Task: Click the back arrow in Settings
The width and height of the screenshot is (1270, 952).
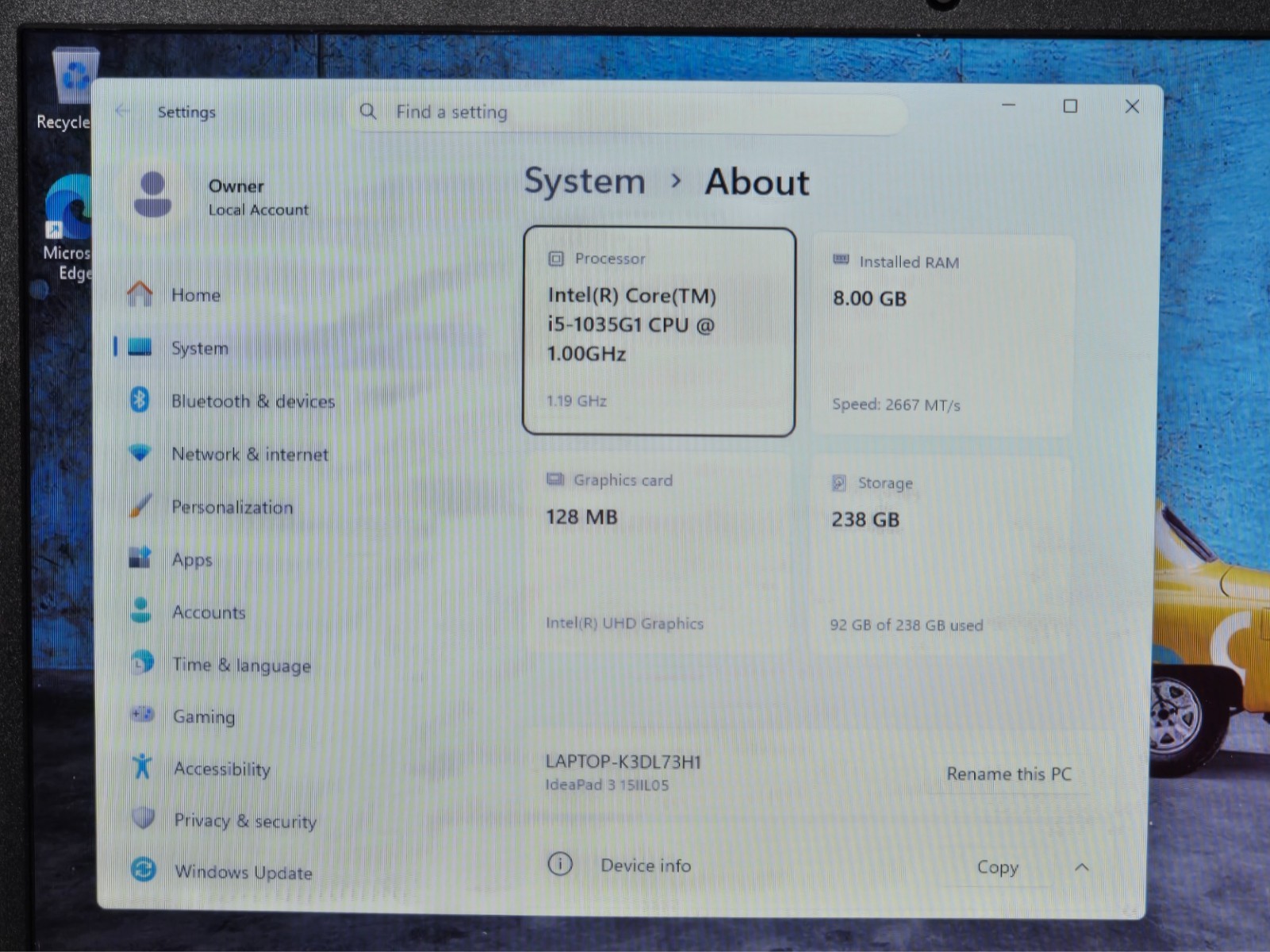Action: click(x=122, y=111)
